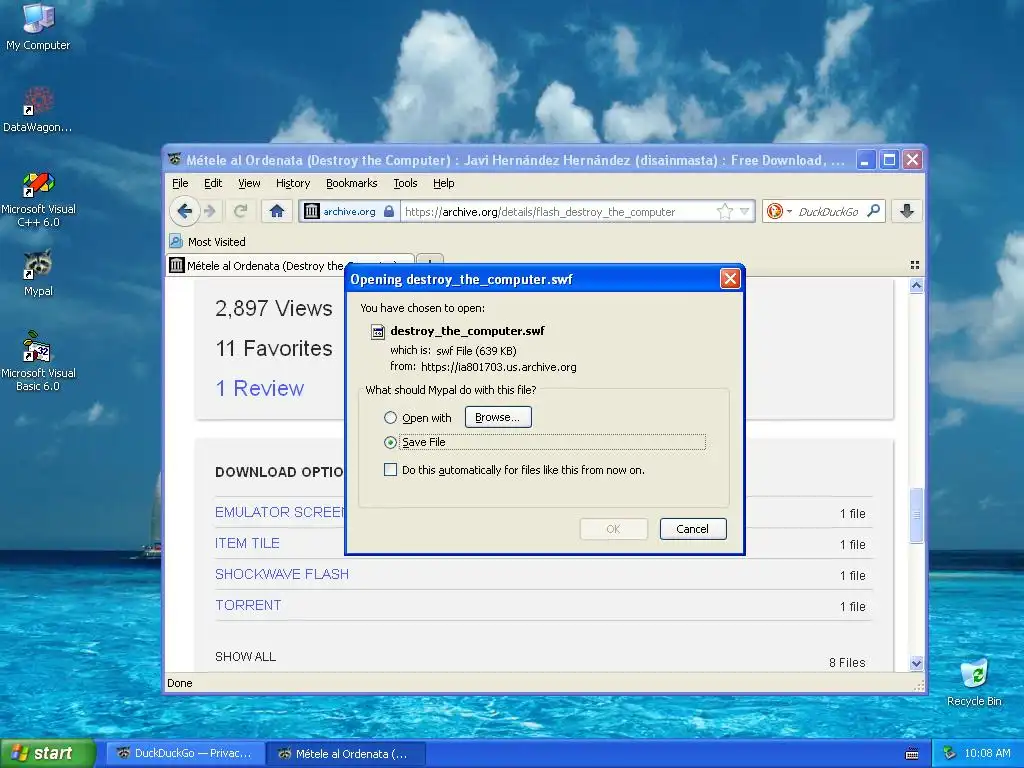
Task: Click the destroy_the_computer.swf file icon
Action: (377, 332)
